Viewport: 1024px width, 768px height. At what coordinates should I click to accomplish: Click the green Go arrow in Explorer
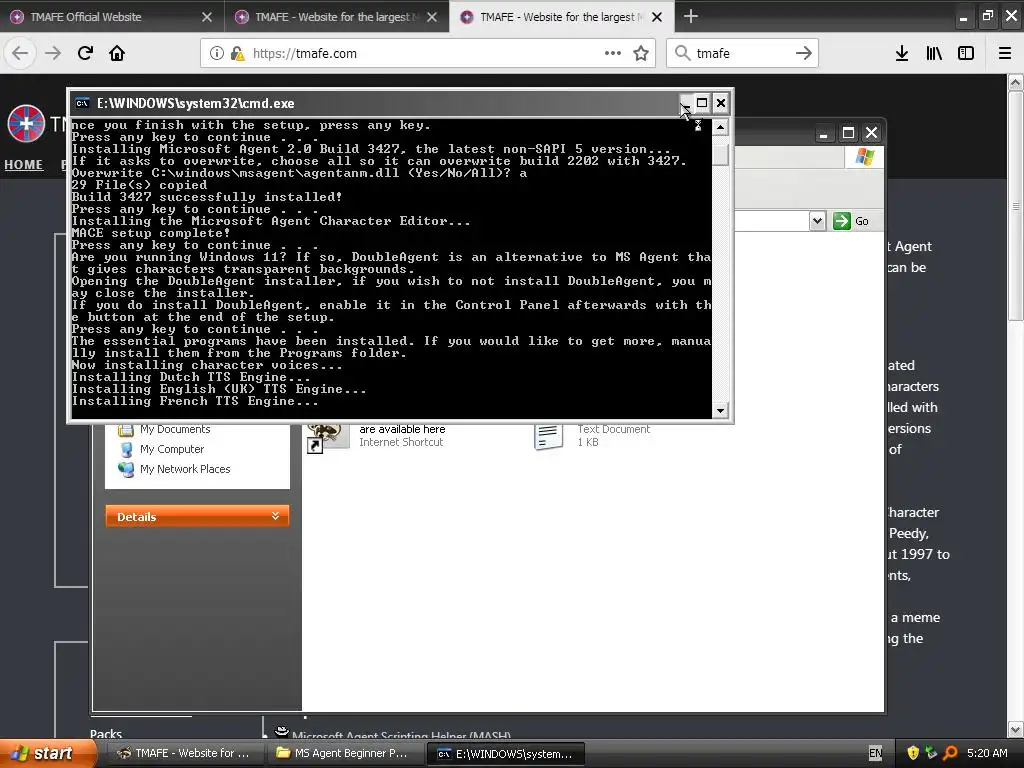[842, 221]
